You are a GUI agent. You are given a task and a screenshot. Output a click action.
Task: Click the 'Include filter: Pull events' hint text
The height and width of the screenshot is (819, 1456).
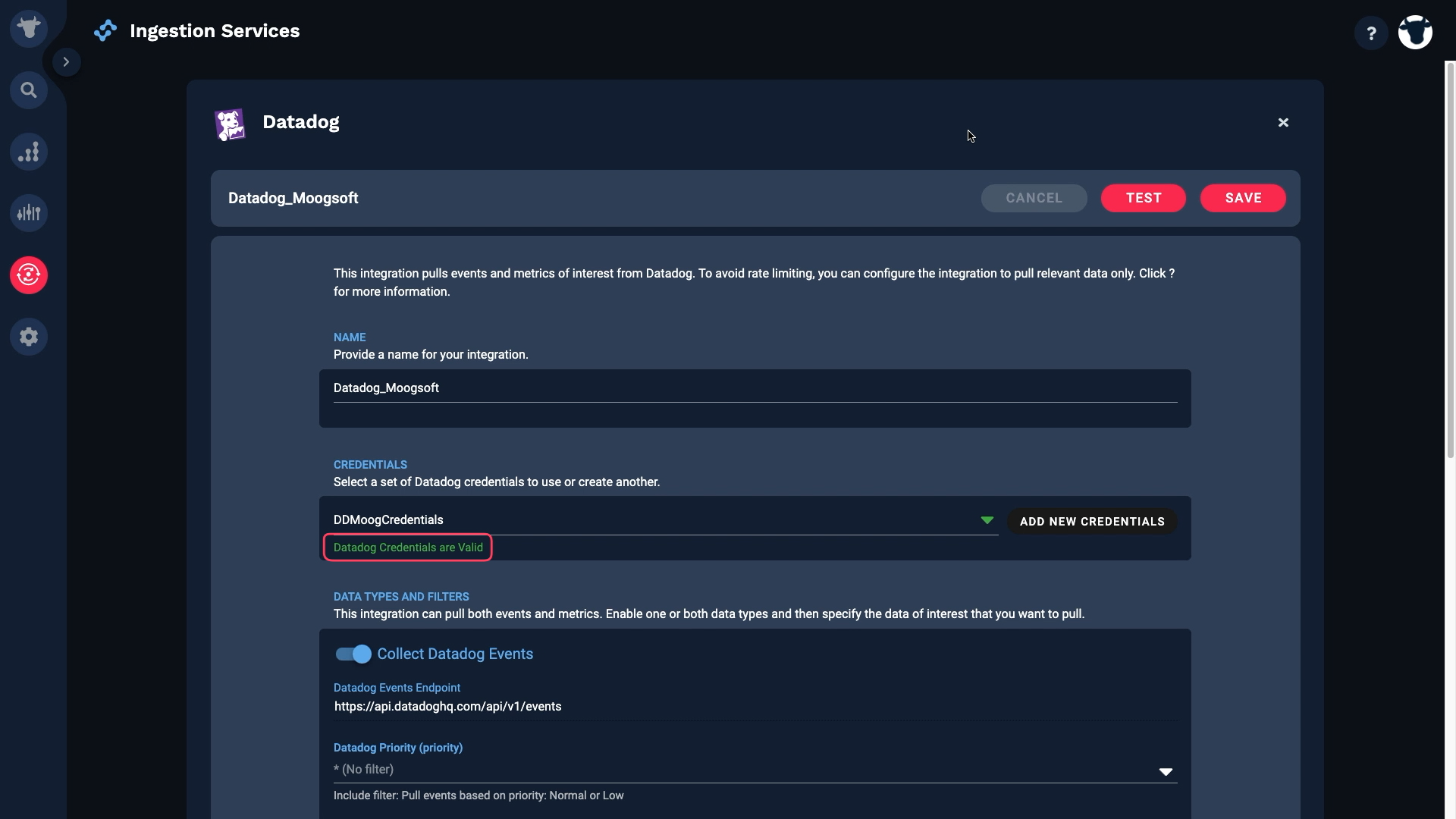click(479, 795)
